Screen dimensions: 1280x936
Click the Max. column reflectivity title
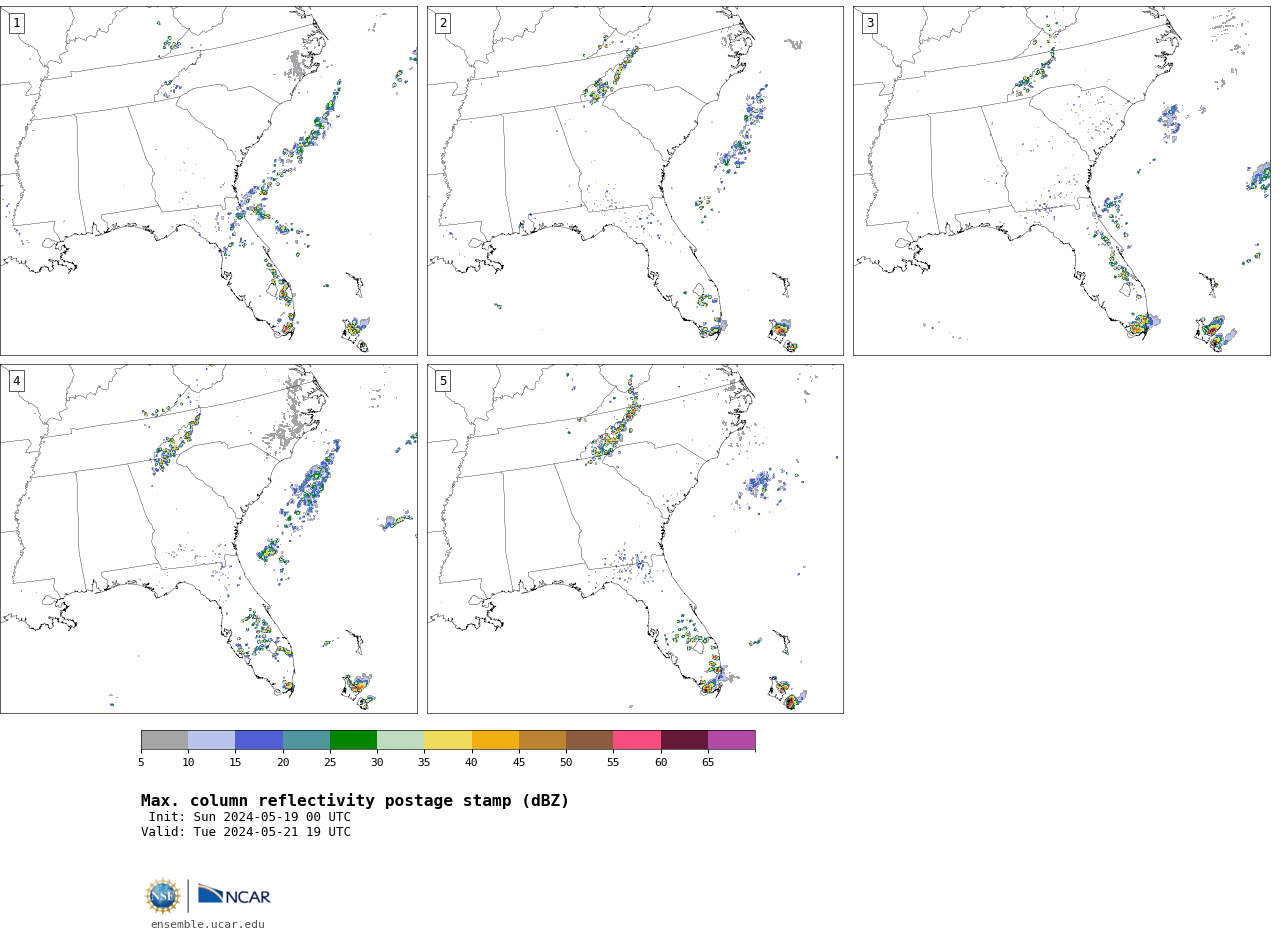[355, 801]
